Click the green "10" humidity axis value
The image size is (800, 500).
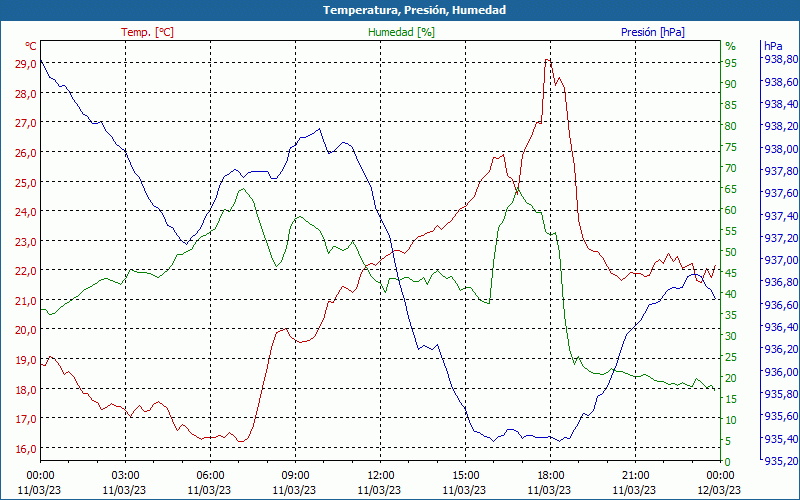731,420
